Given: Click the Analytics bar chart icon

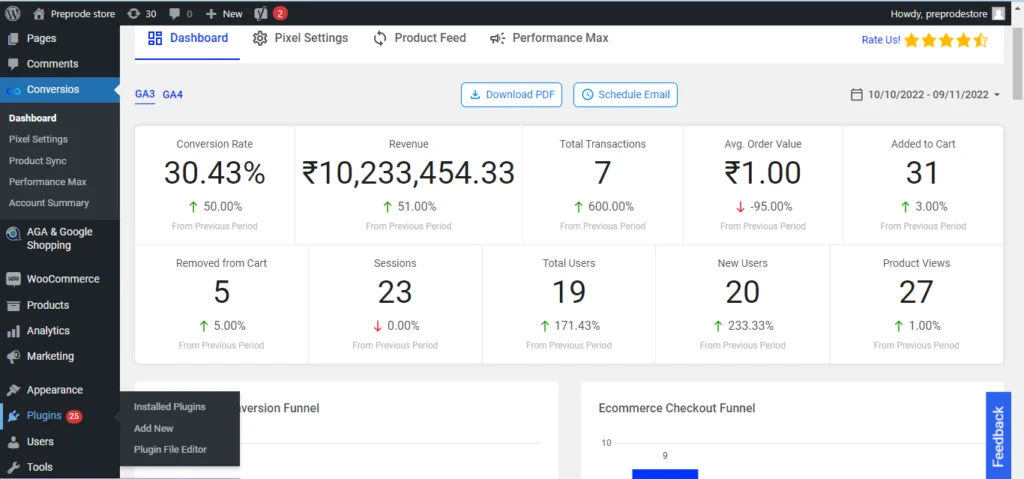Looking at the screenshot, I should 13,331.
